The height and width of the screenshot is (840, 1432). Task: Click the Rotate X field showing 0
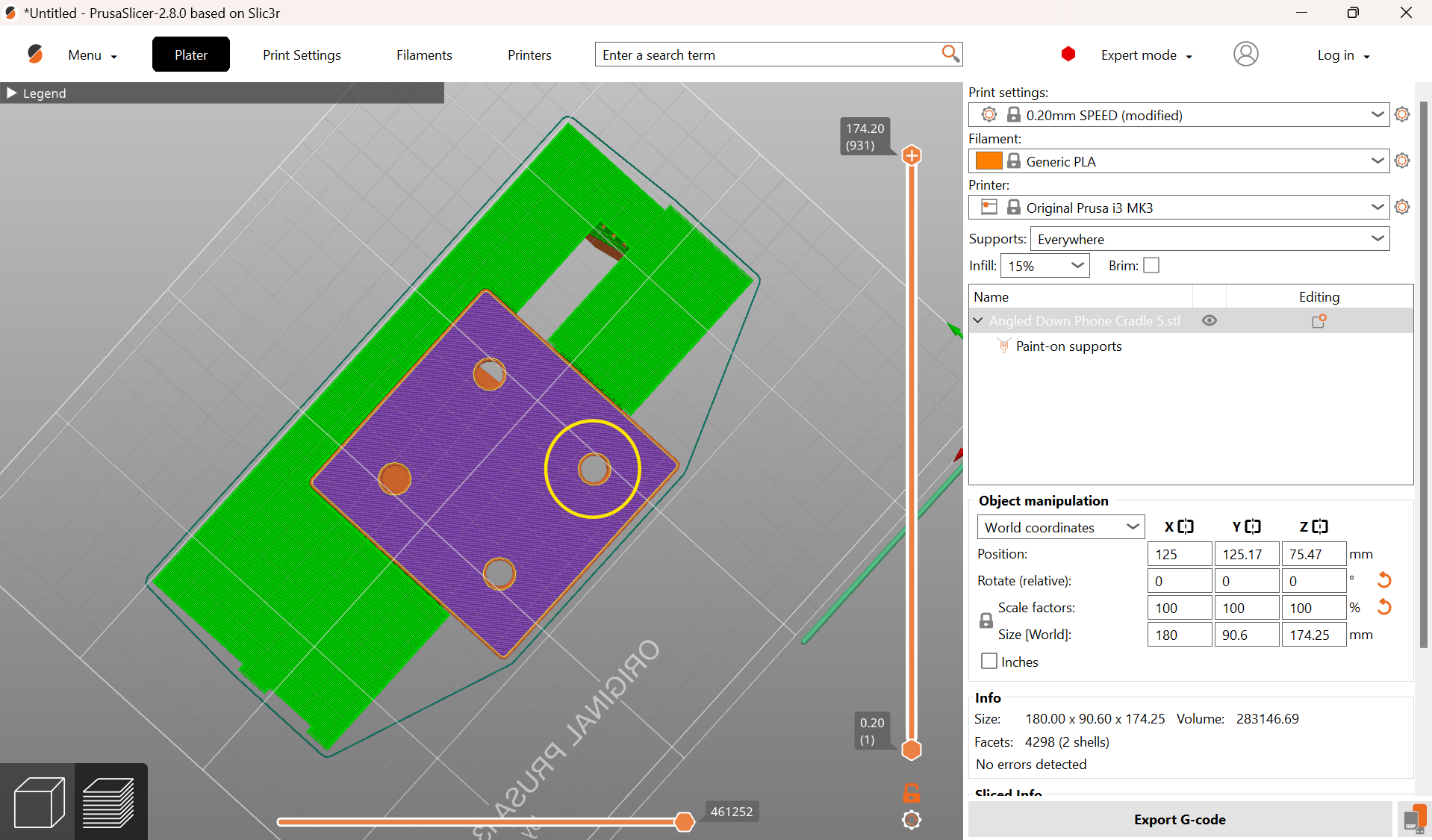(x=1180, y=581)
